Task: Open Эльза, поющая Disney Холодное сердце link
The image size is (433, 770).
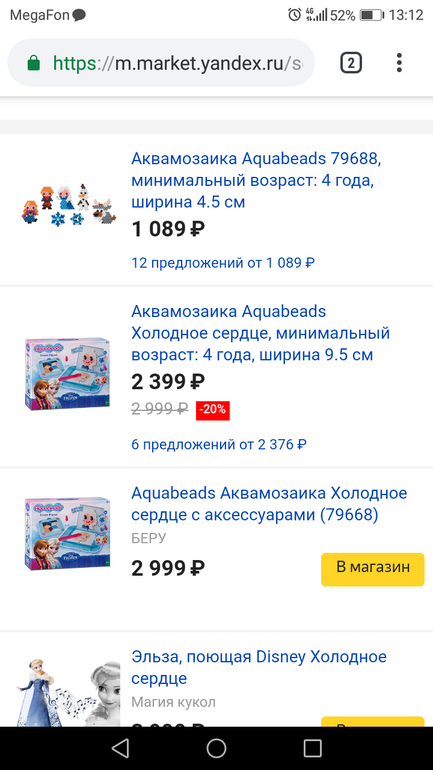Action: (259, 668)
